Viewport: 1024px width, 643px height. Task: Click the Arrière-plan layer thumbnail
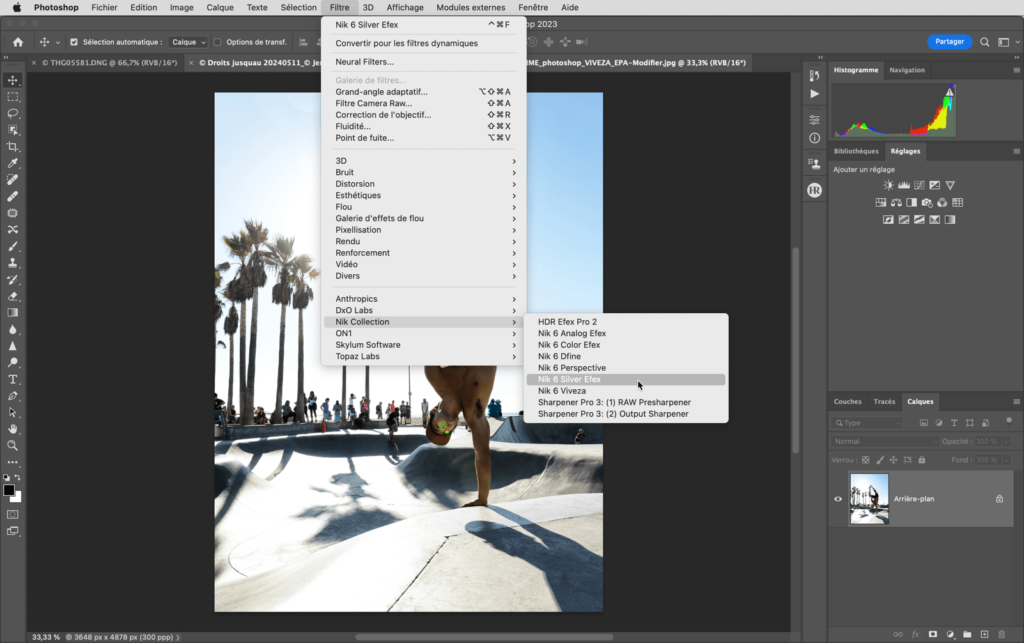tap(869, 499)
